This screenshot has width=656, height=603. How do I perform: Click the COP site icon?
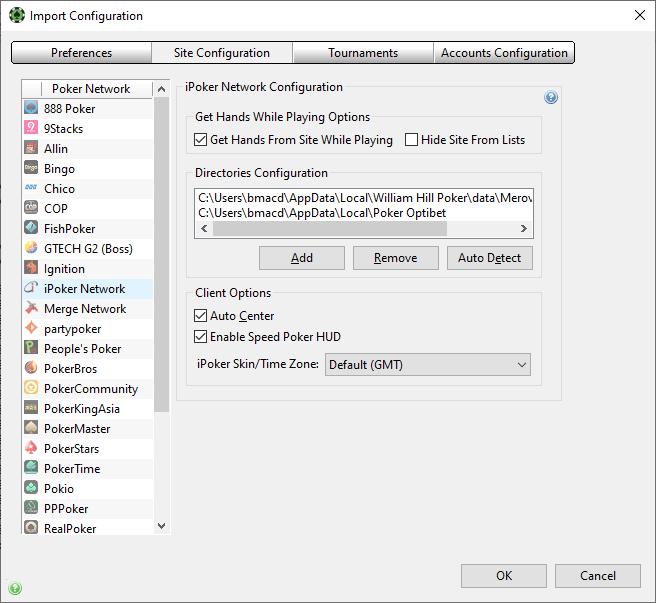click(31, 208)
